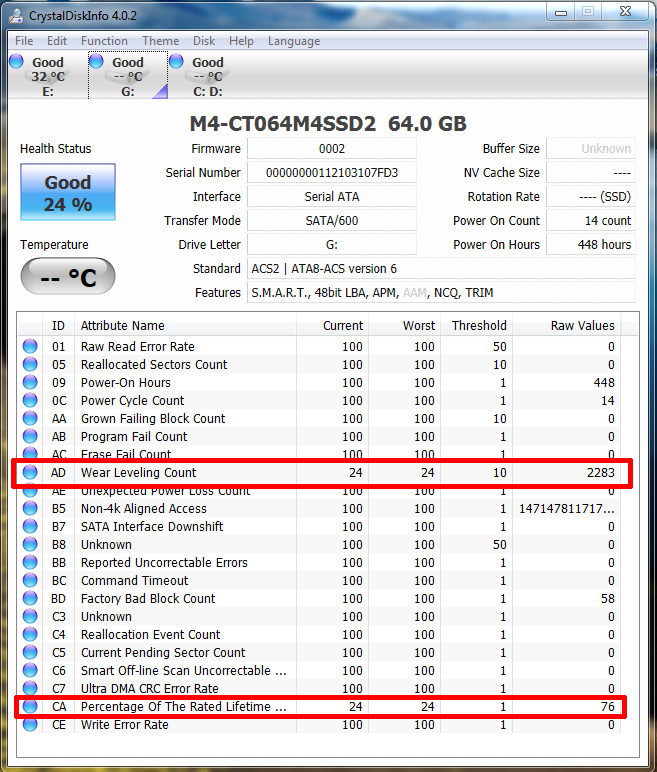Click status icon for Power Cycle Count
The height and width of the screenshot is (772, 657).
30,400
